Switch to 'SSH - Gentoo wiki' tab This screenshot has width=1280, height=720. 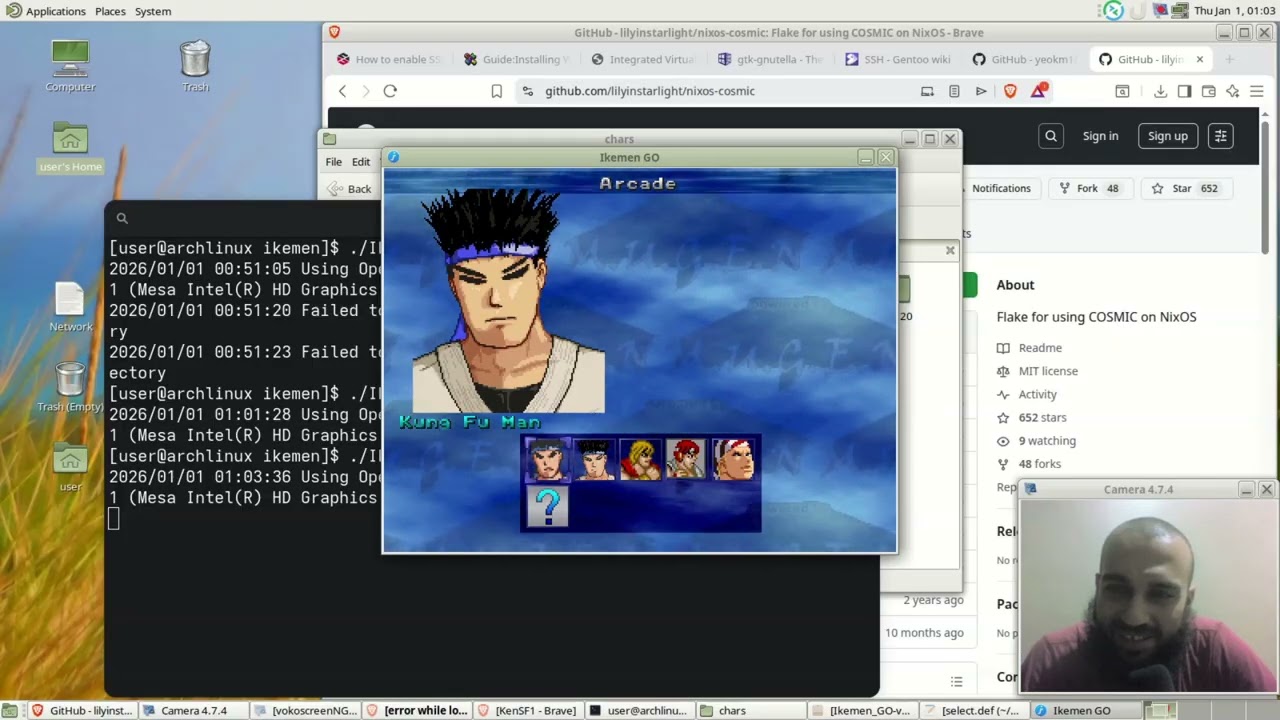pyautogui.click(x=897, y=59)
